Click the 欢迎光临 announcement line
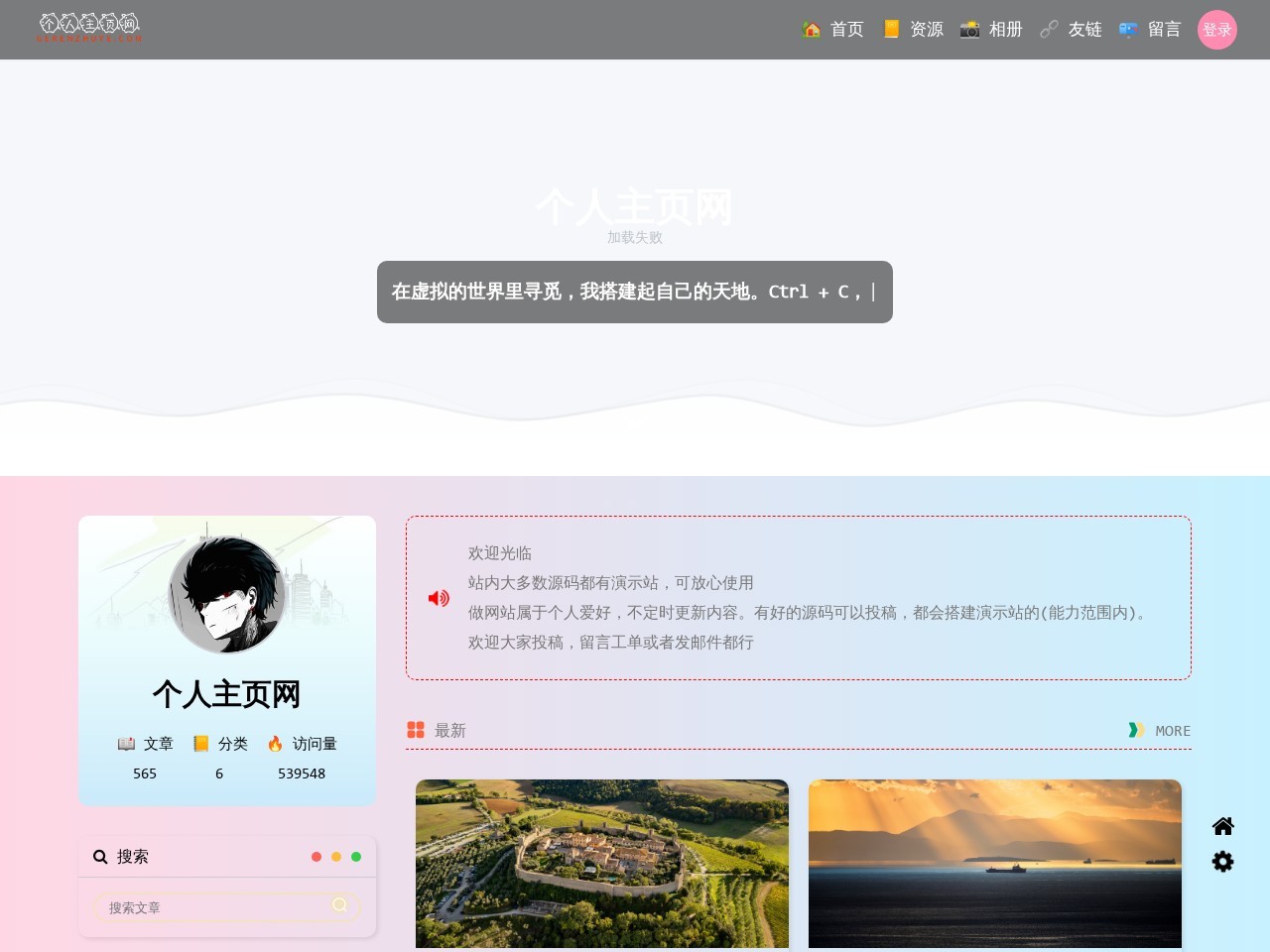The height and width of the screenshot is (952, 1270). pyautogui.click(x=500, y=553)
